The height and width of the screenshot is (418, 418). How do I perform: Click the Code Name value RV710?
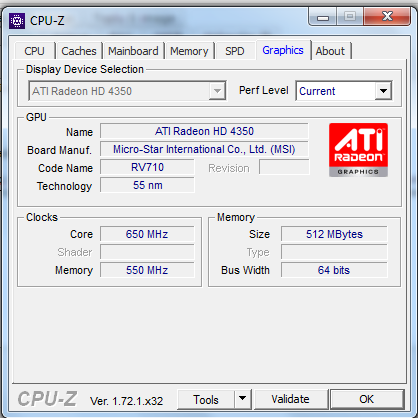147,167
